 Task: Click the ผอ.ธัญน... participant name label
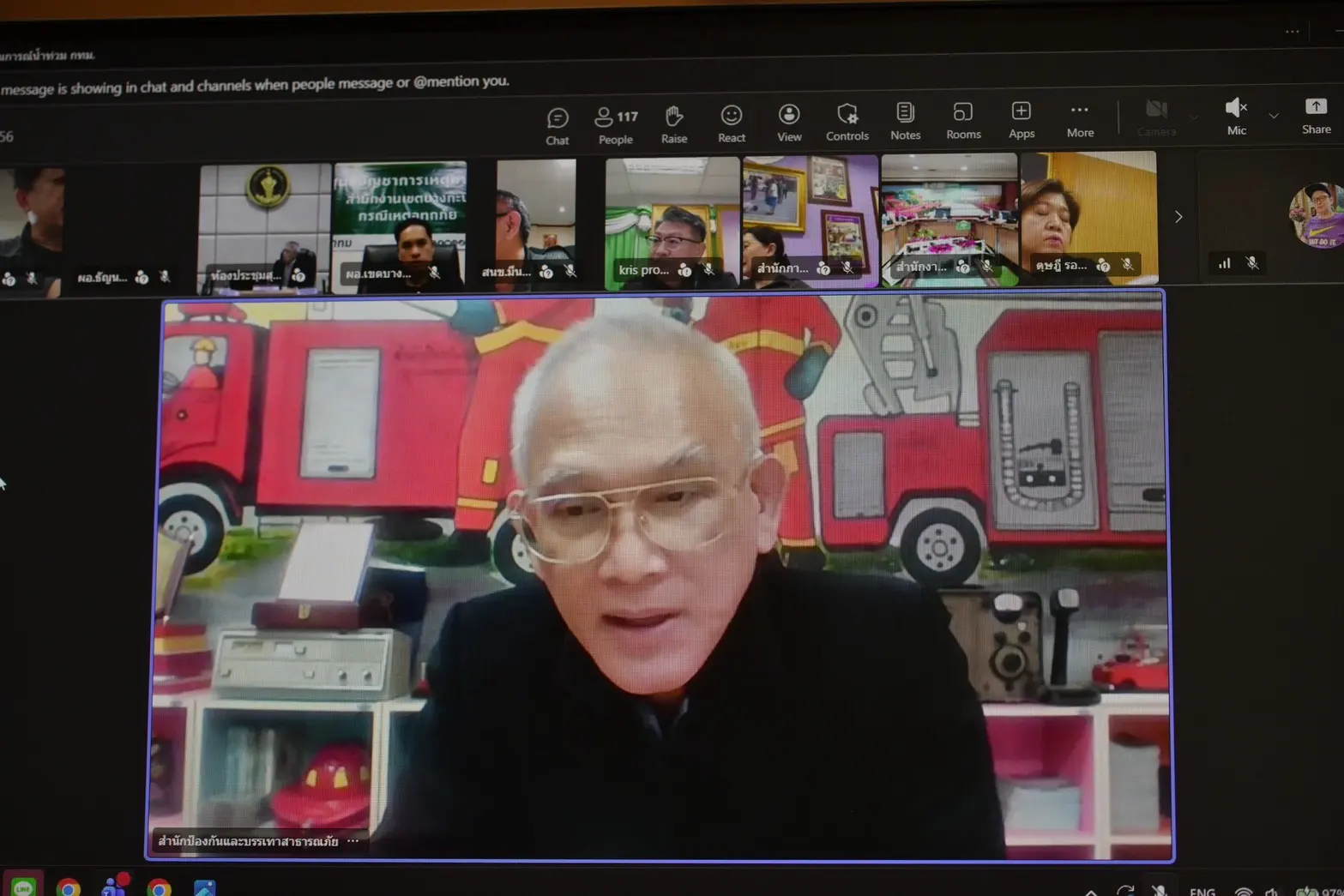102,278
